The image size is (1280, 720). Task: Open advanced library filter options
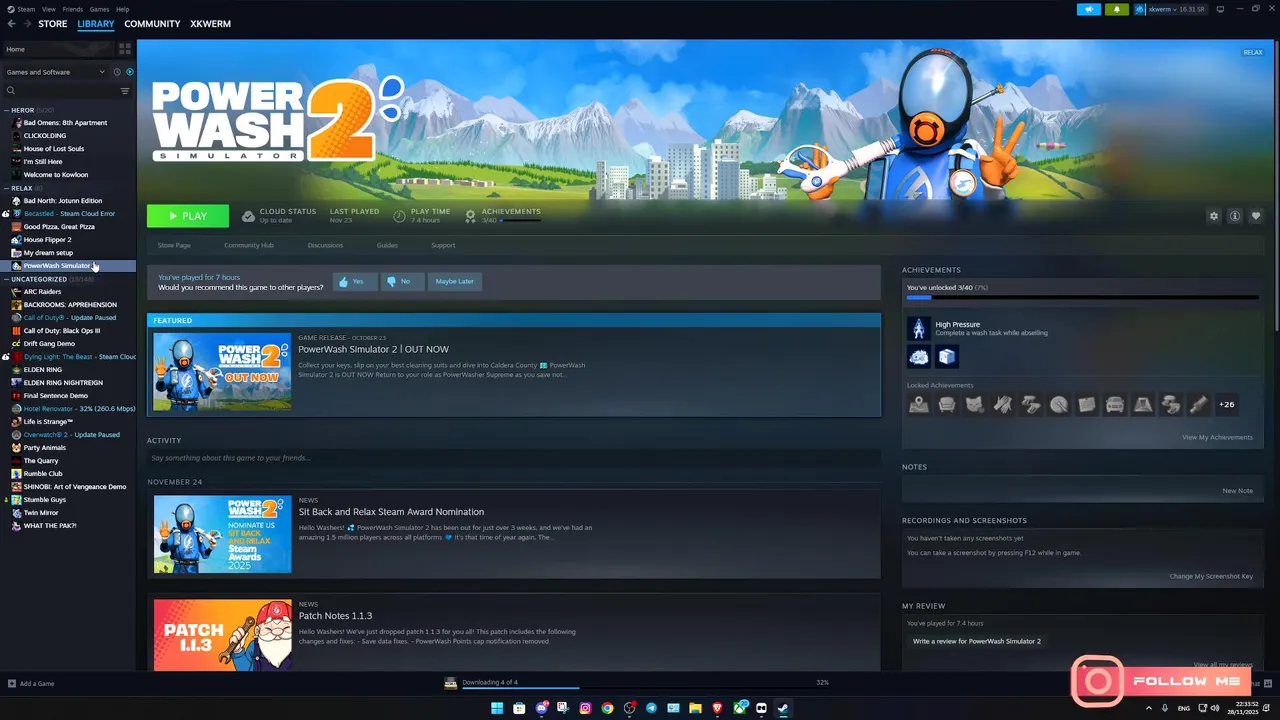point(125,91)
